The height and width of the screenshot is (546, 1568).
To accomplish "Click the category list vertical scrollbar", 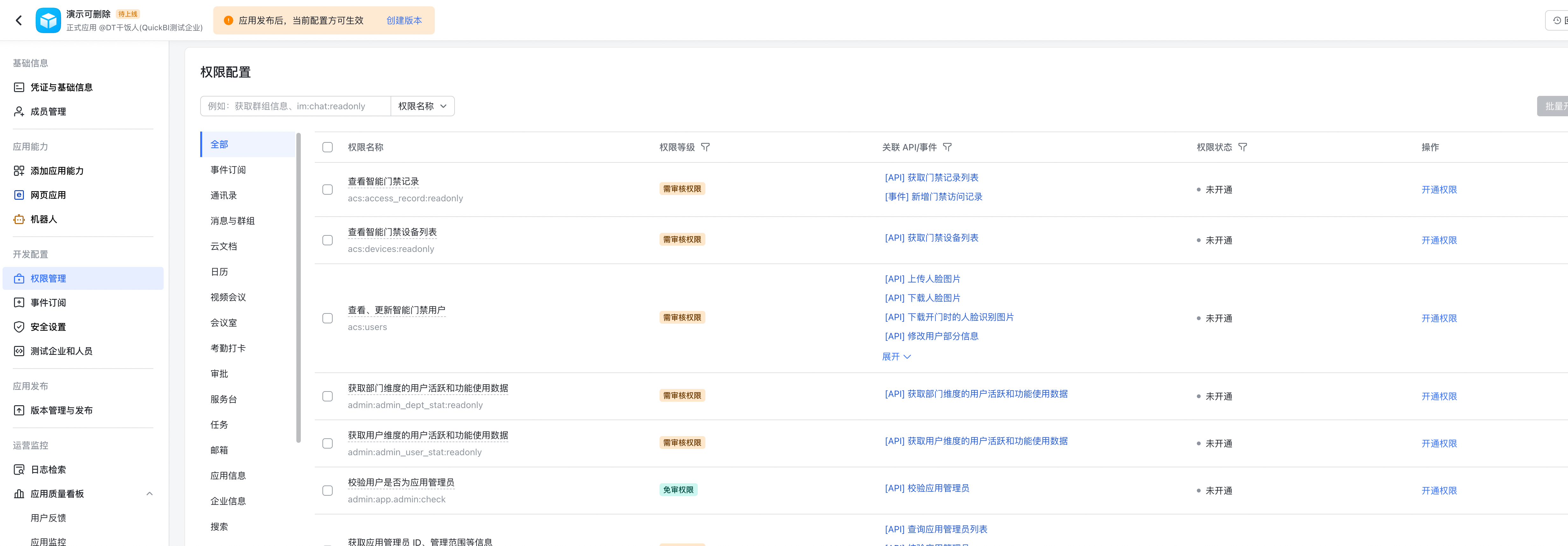I will [x=298, y=286].
